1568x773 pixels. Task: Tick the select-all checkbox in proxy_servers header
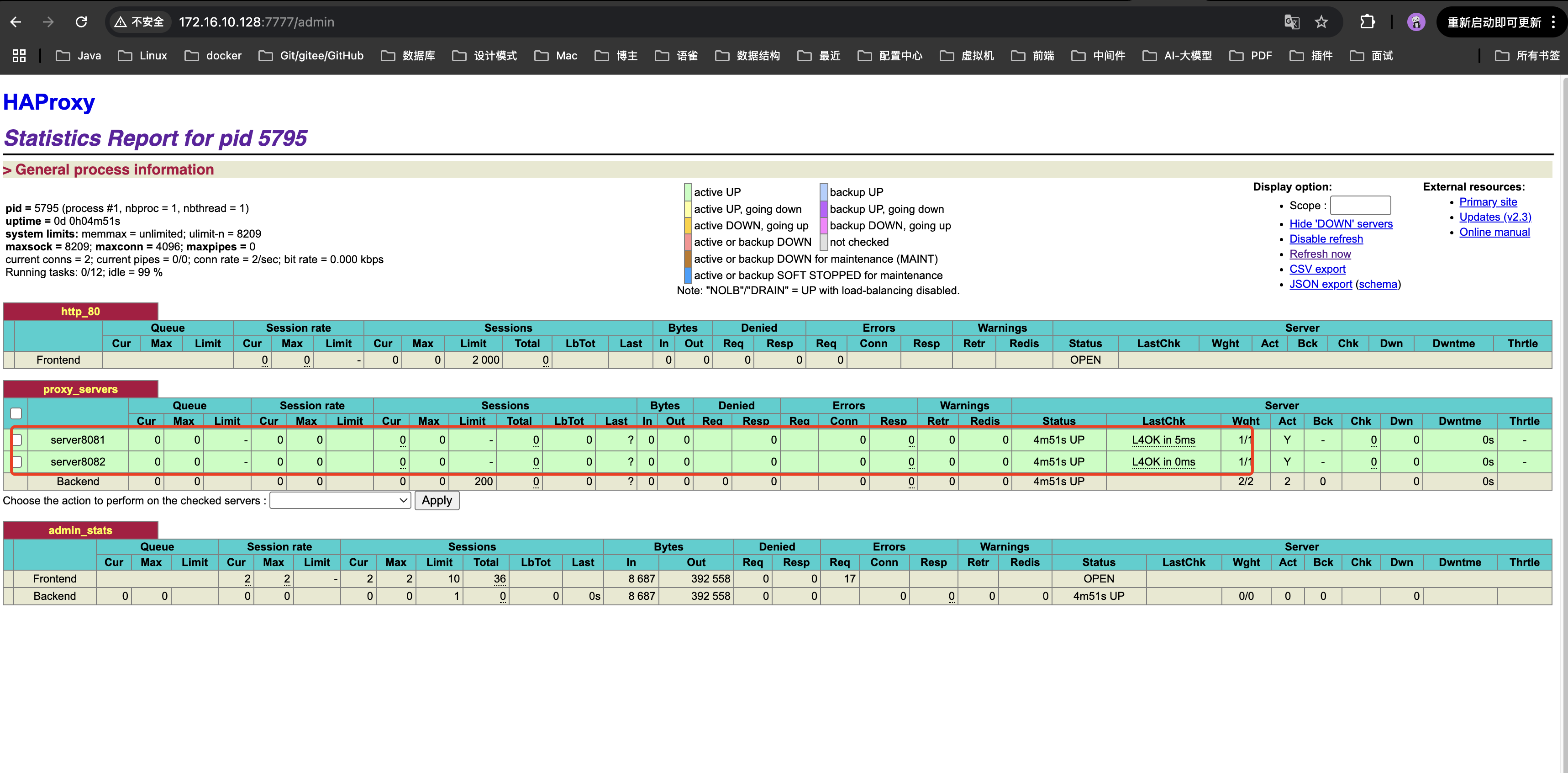pos(16,413)
